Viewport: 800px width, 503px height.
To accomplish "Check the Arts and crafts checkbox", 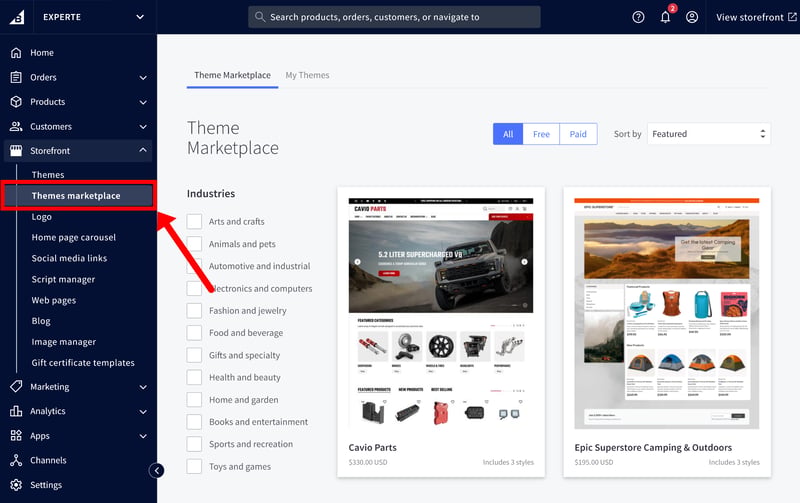I will pos(194,221).
